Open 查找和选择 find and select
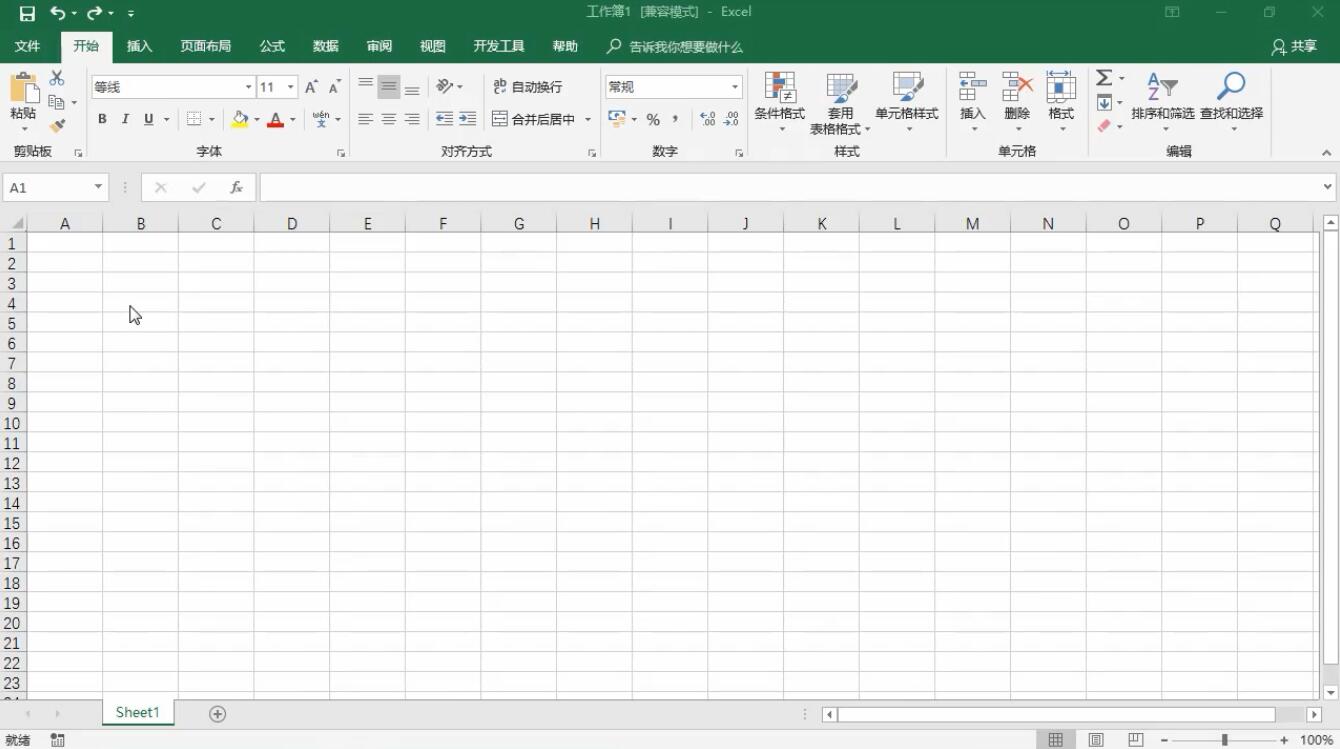1340x749 pixels. (1232, 102)
